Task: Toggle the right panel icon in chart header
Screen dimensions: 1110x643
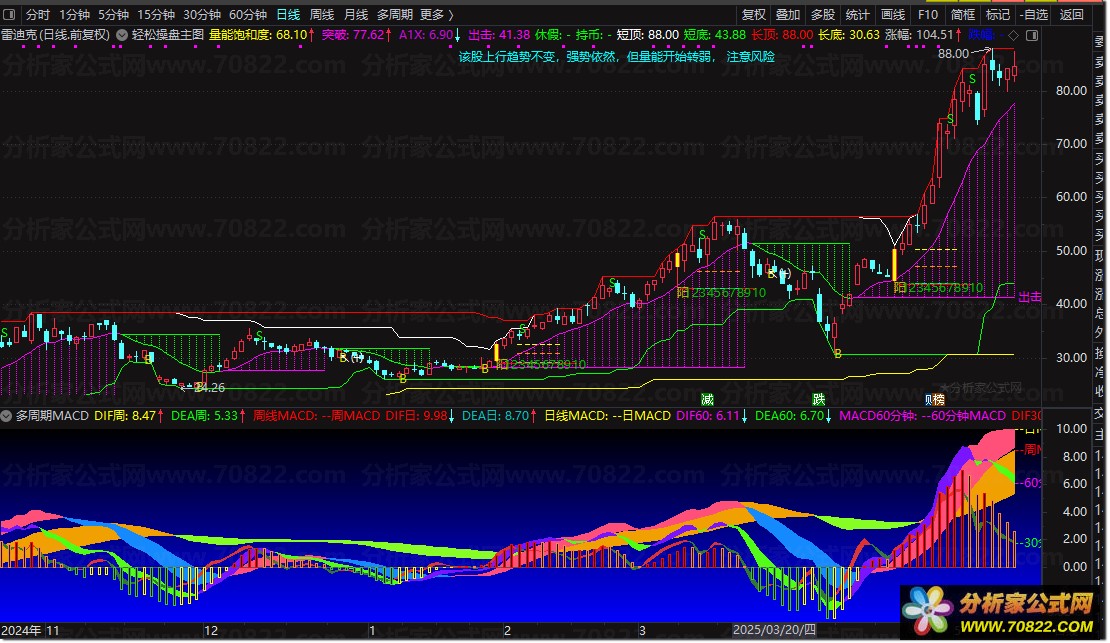Action: (1032, 35)
